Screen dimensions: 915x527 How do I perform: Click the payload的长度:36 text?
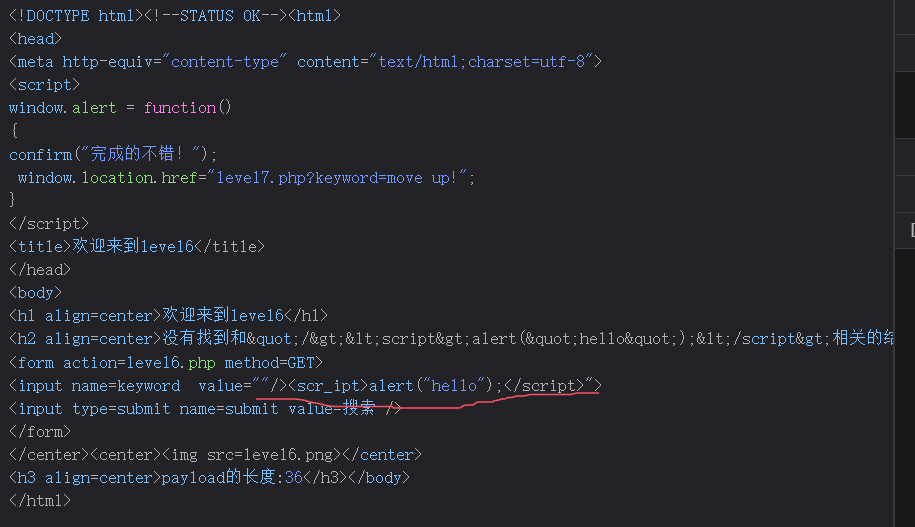pos(232,478)
